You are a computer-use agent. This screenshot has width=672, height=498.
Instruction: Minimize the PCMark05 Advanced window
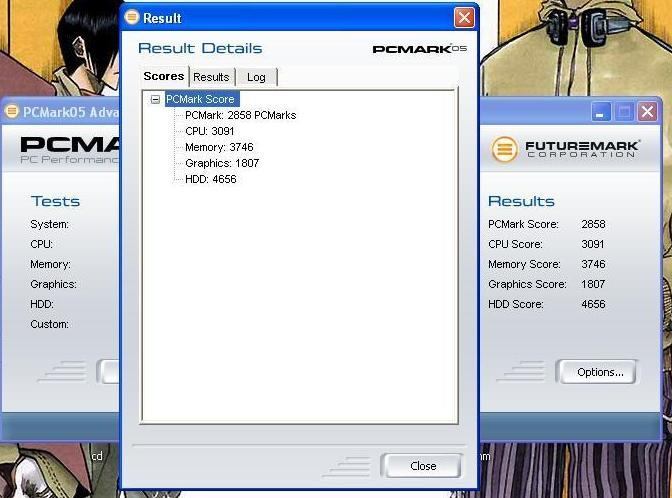coord(600,112)
